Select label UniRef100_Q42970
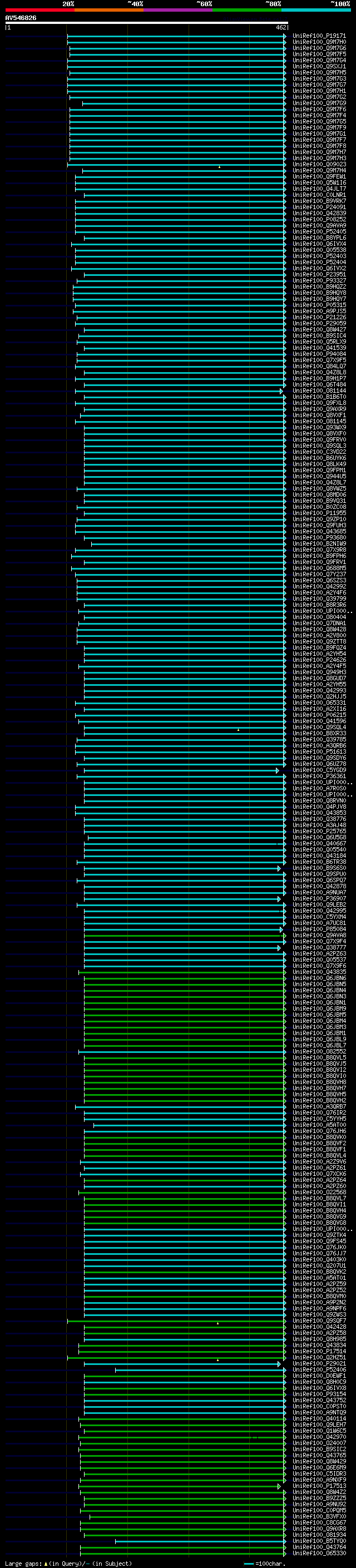Screen dimensions: 356x1568 tap(319, 1437)
